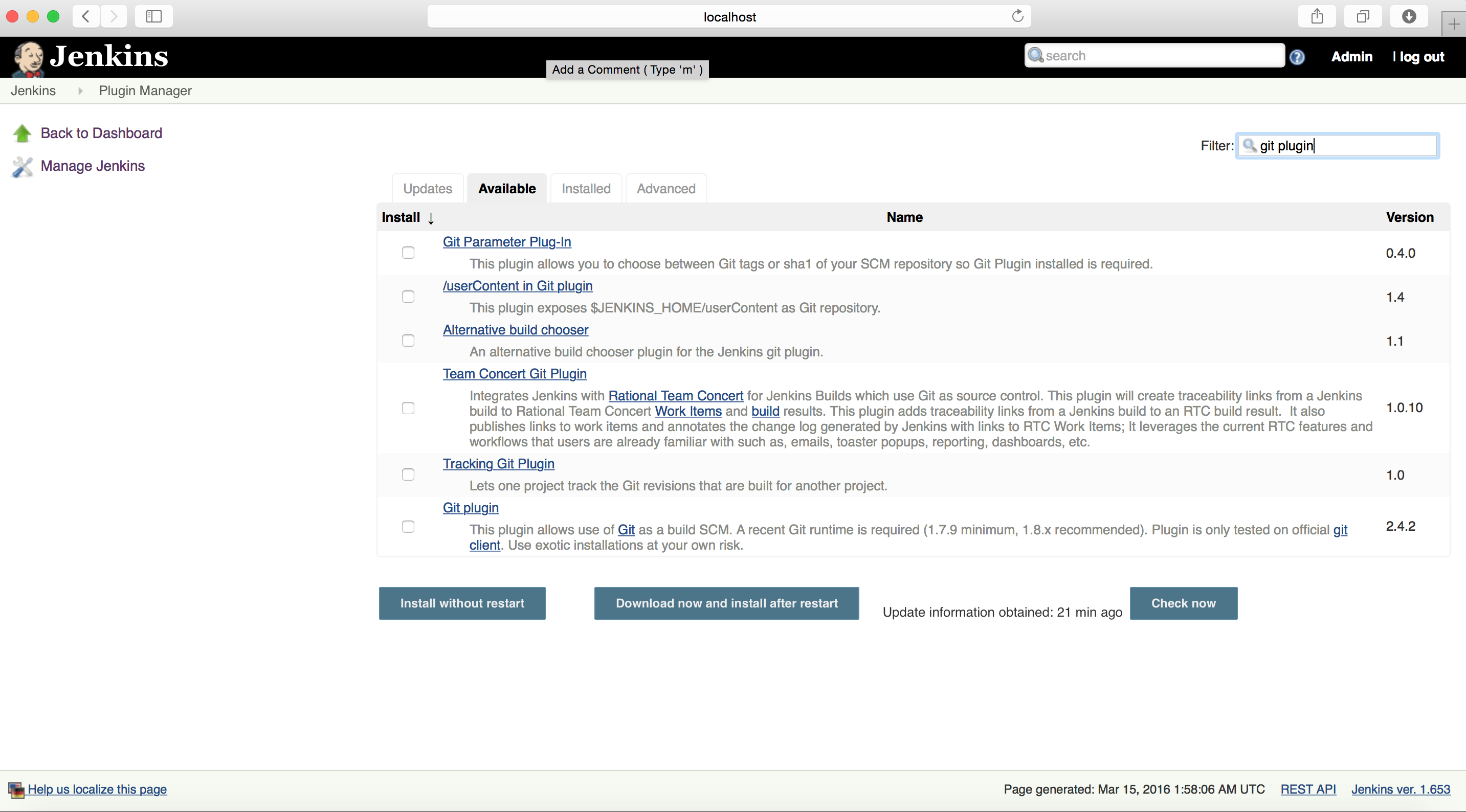The image size is (1466, 812).
Task: Select the Available tab
Action: click(507, 188)
